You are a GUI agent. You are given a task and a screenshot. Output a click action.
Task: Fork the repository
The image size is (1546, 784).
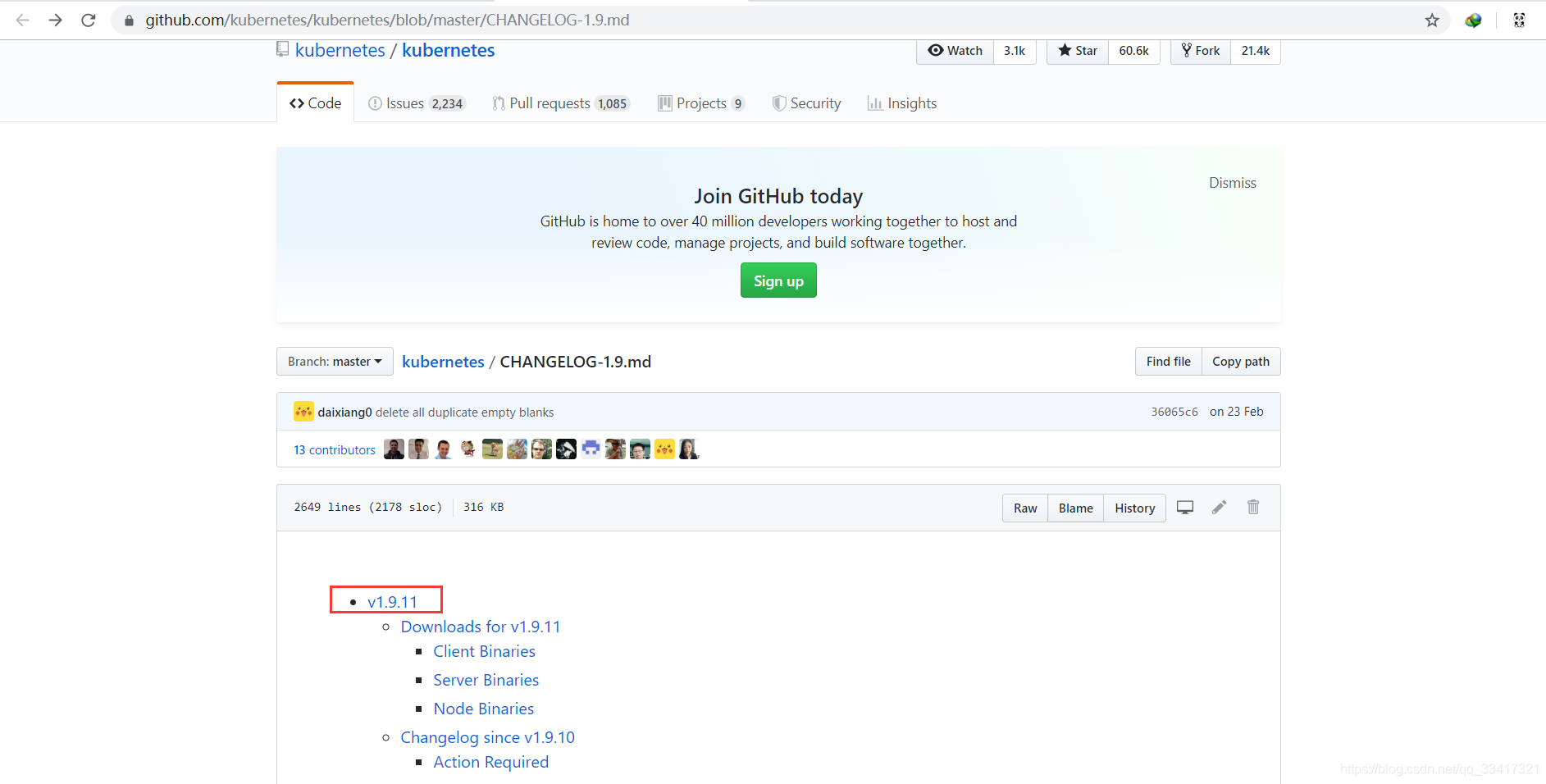[1201, 51]
